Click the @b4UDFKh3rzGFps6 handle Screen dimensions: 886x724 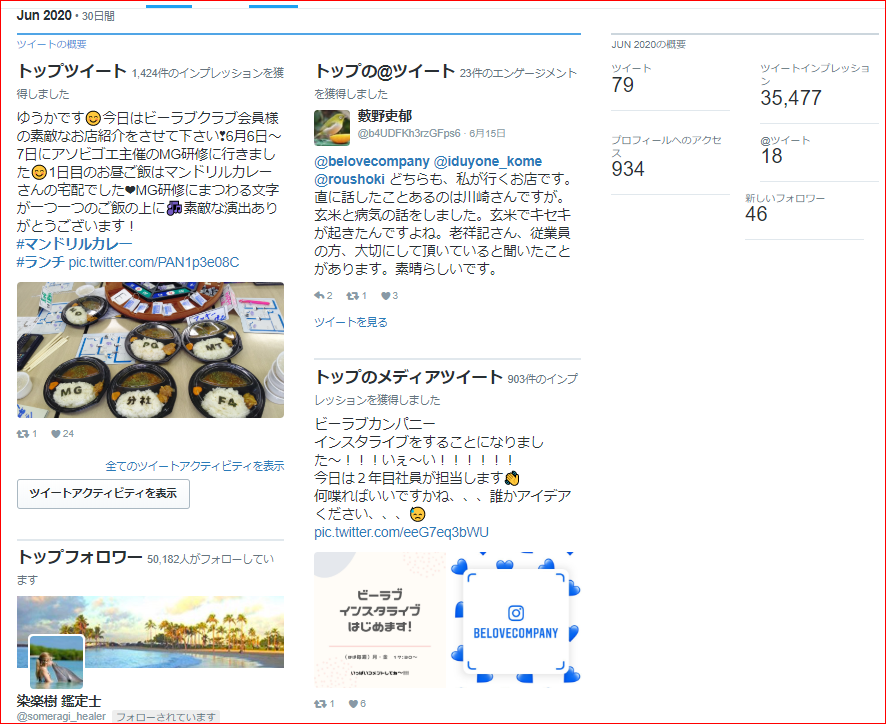pos(409,133)
